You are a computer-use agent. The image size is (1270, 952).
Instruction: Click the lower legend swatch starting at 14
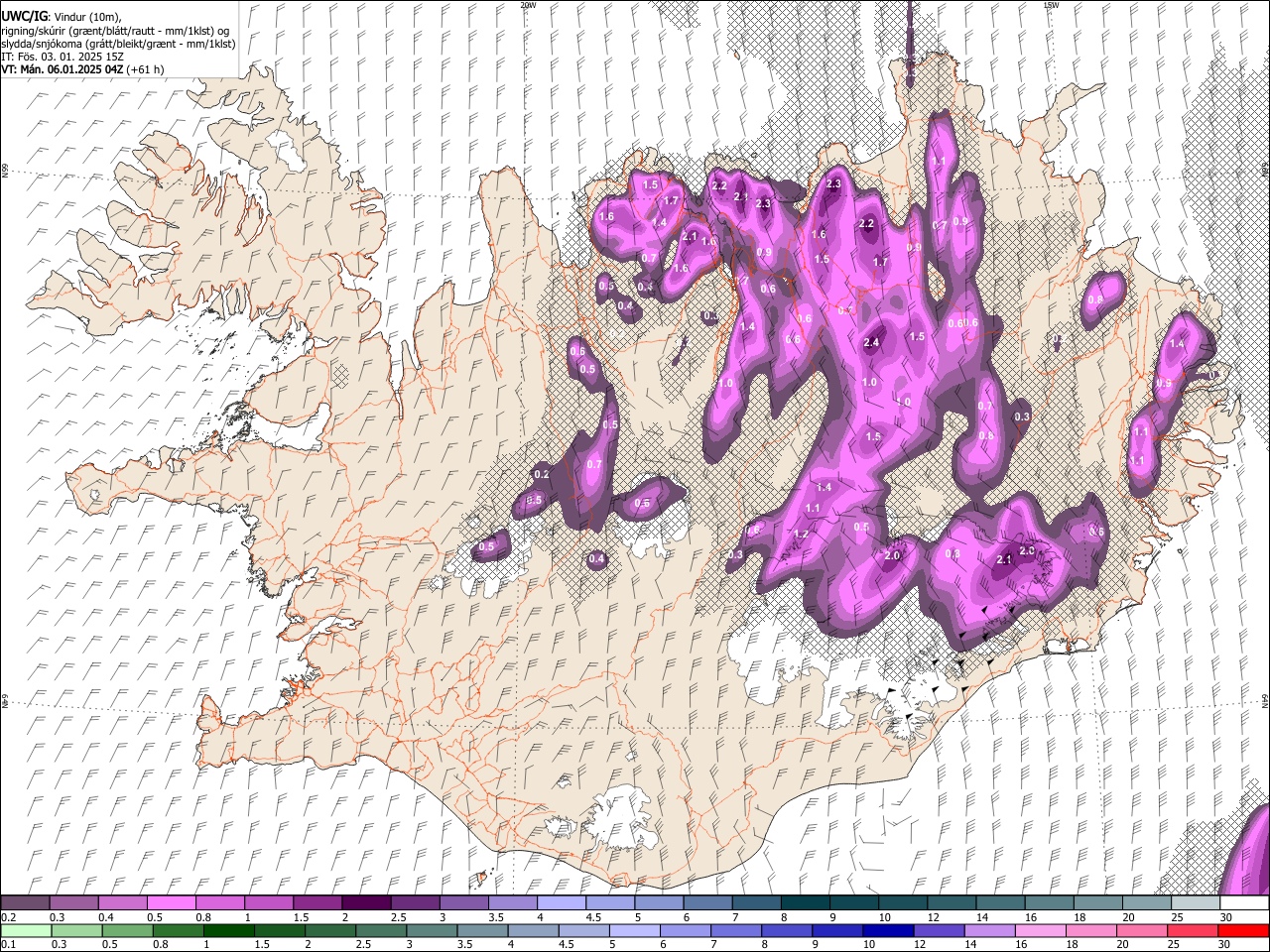(x=989, y=930)
